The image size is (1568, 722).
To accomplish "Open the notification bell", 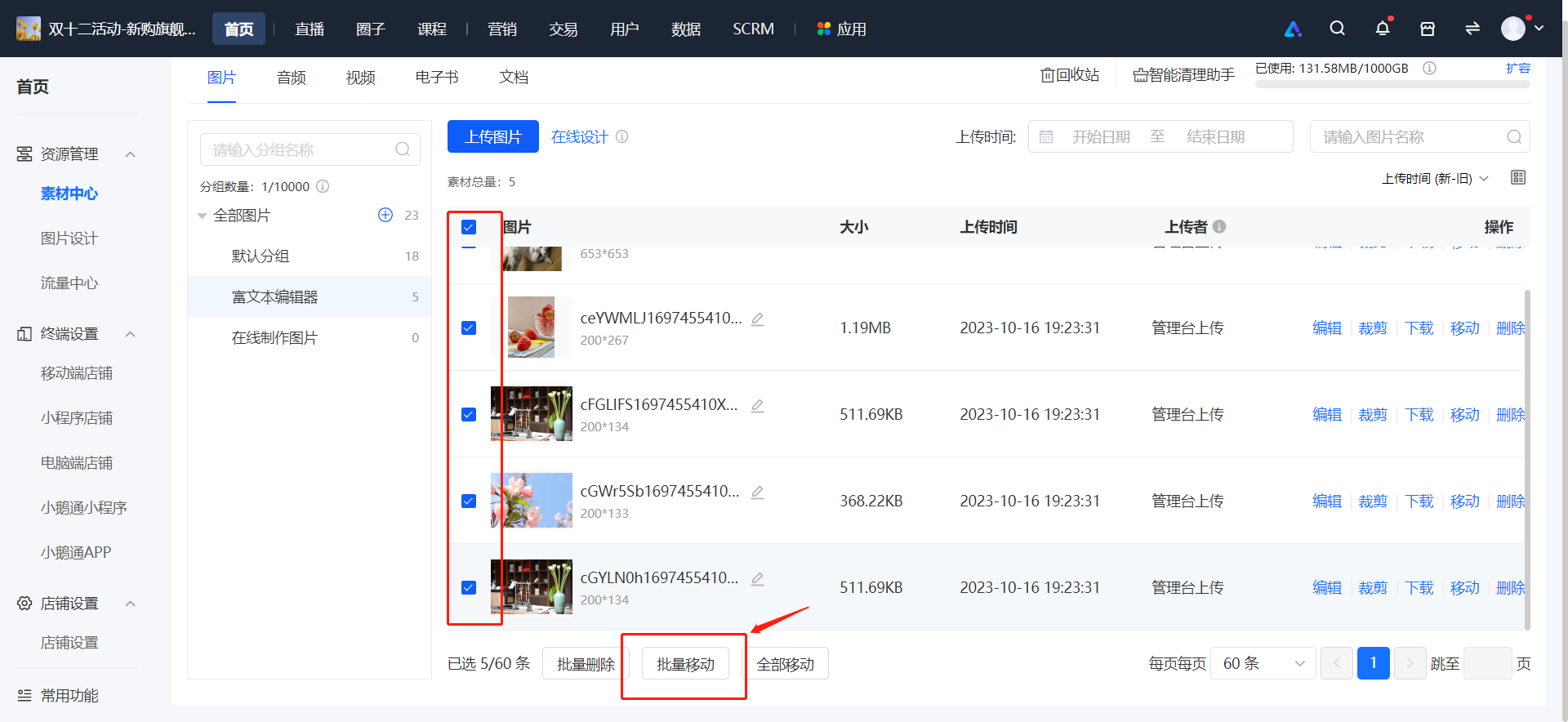I will coord(1382,29).
